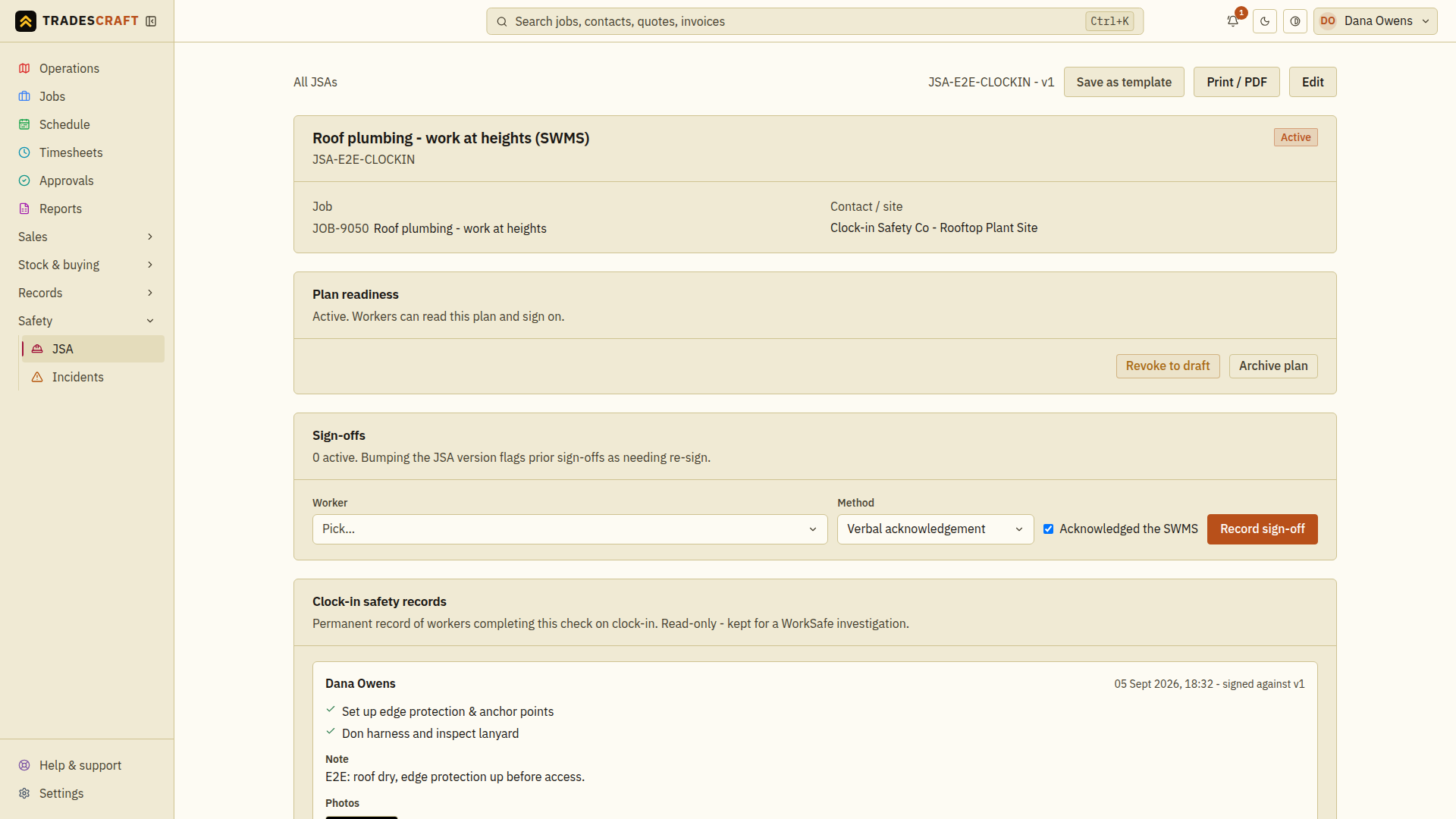Edit this JSA
1456x819 pixels.
pos(1313,82)
